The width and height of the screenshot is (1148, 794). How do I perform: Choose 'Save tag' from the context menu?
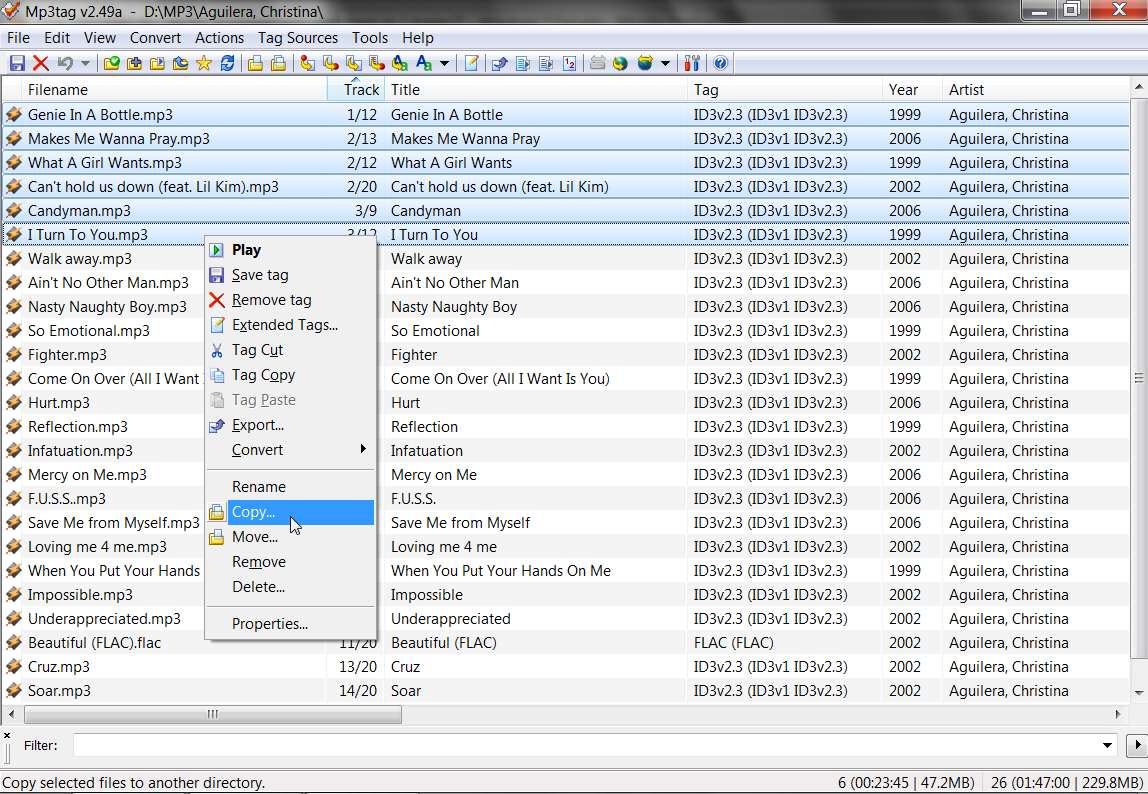[291, 275]
